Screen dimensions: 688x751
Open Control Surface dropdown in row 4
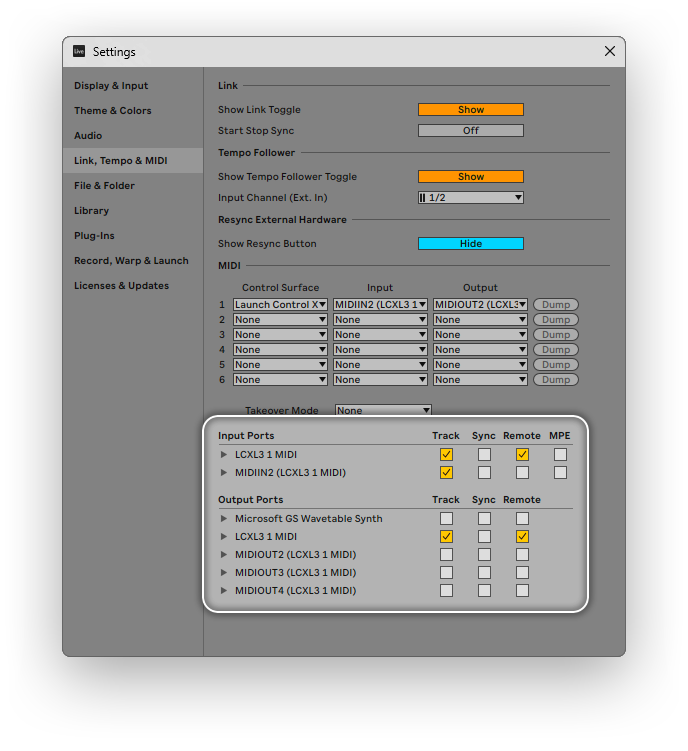pyautogui.click(x=280, y=350)
